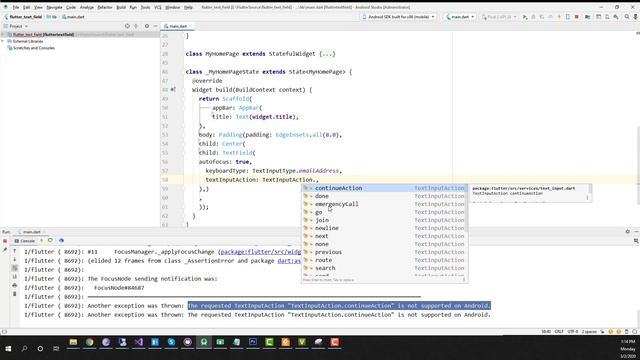Viewport: 640px width, 360px height.
Task: Open Chrome from the taskbar
Action: coord(89,342)
